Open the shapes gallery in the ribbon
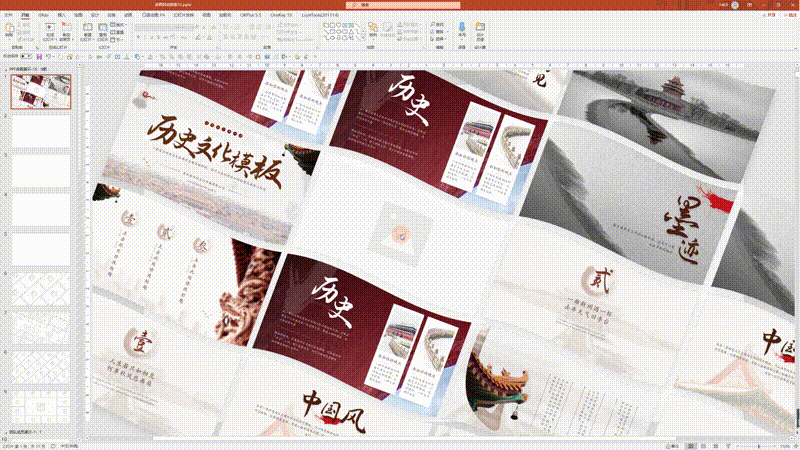 342,31
